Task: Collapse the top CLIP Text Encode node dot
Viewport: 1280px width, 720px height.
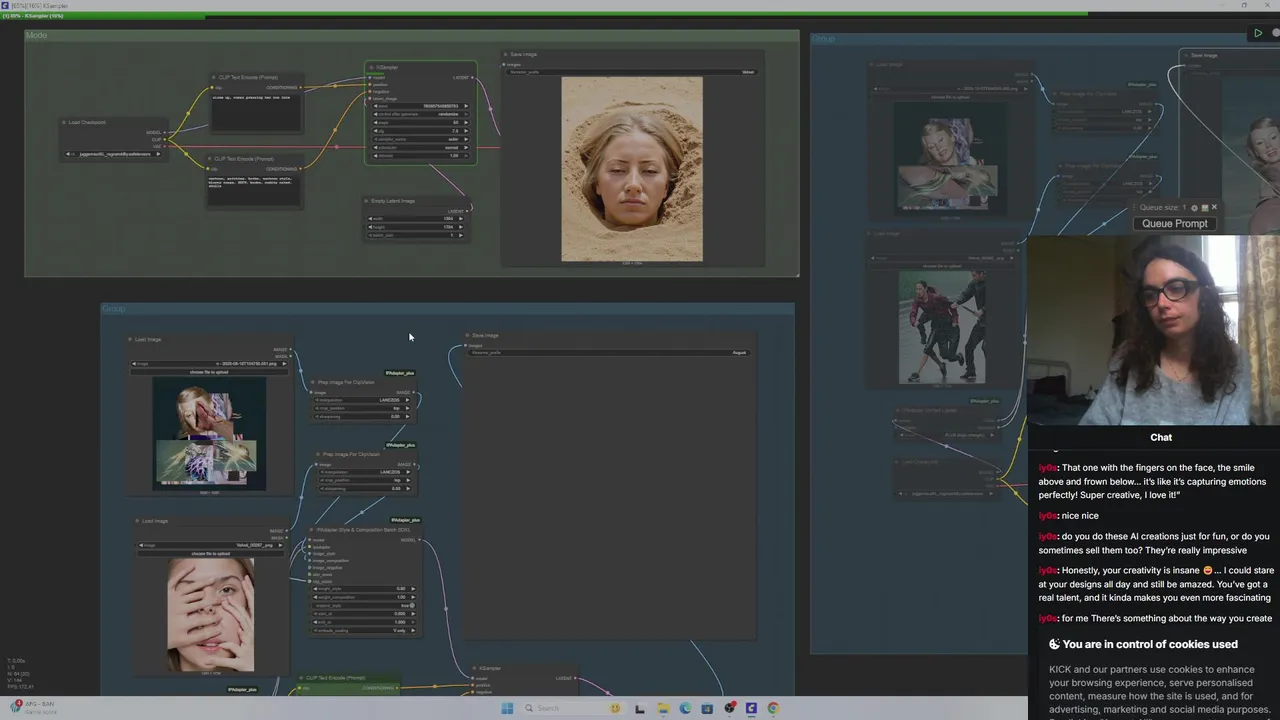Action: 214,77
